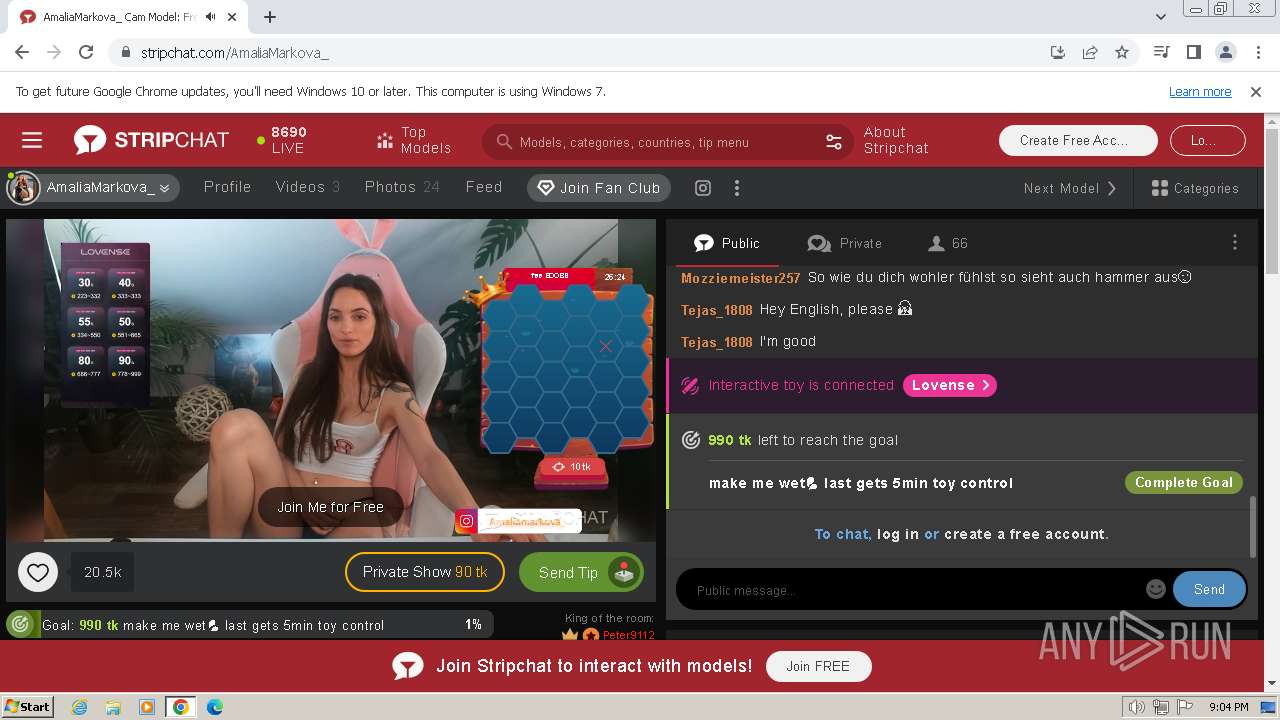Toggle browser side panel

click(1193, 52)
